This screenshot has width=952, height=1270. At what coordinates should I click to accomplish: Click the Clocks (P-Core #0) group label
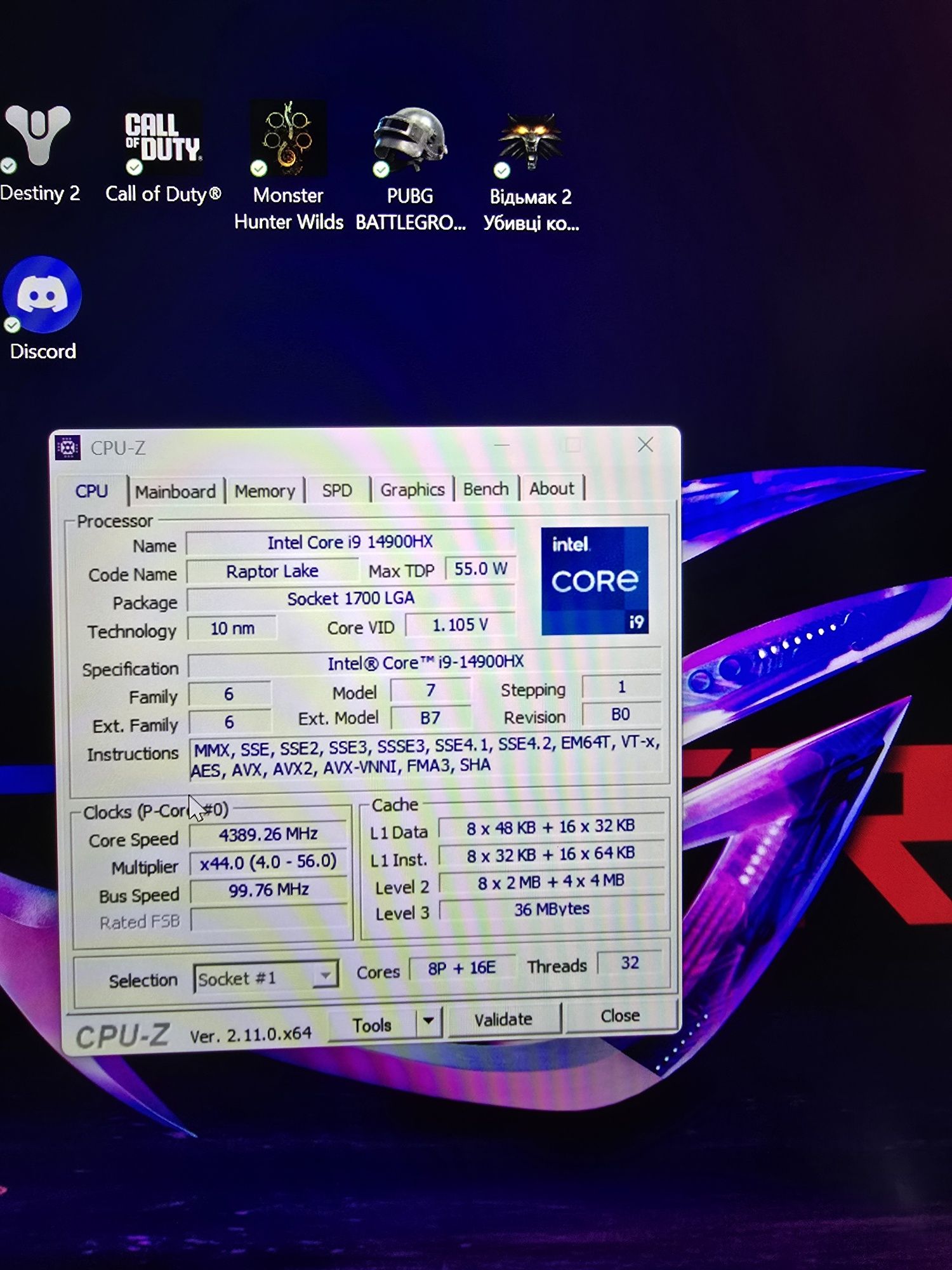(155, 811)
